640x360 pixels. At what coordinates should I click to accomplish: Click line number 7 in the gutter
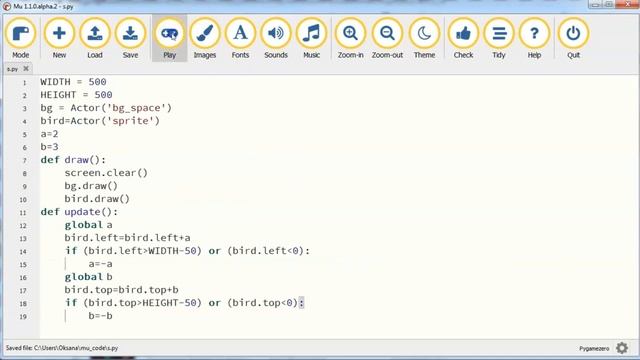pyautogui.click(x=24, y=160)
